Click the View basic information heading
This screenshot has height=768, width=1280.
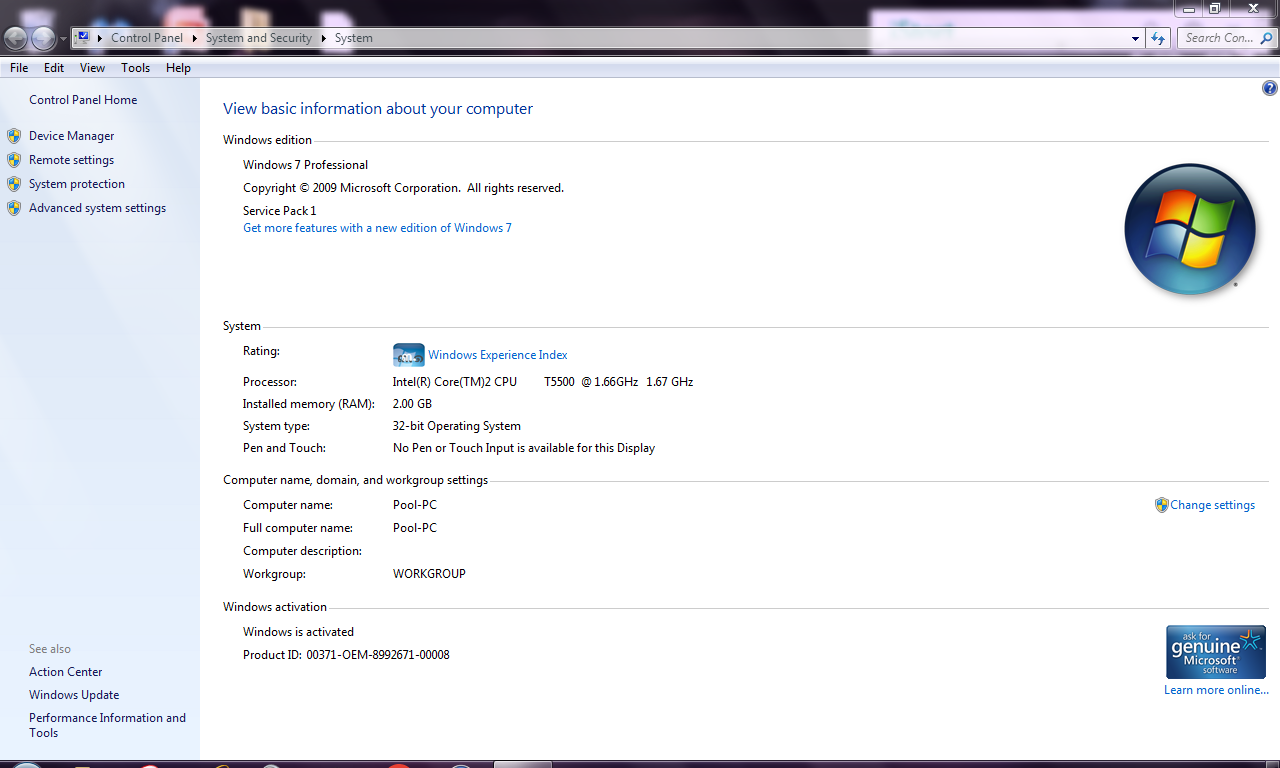click(x=378, y=109)
